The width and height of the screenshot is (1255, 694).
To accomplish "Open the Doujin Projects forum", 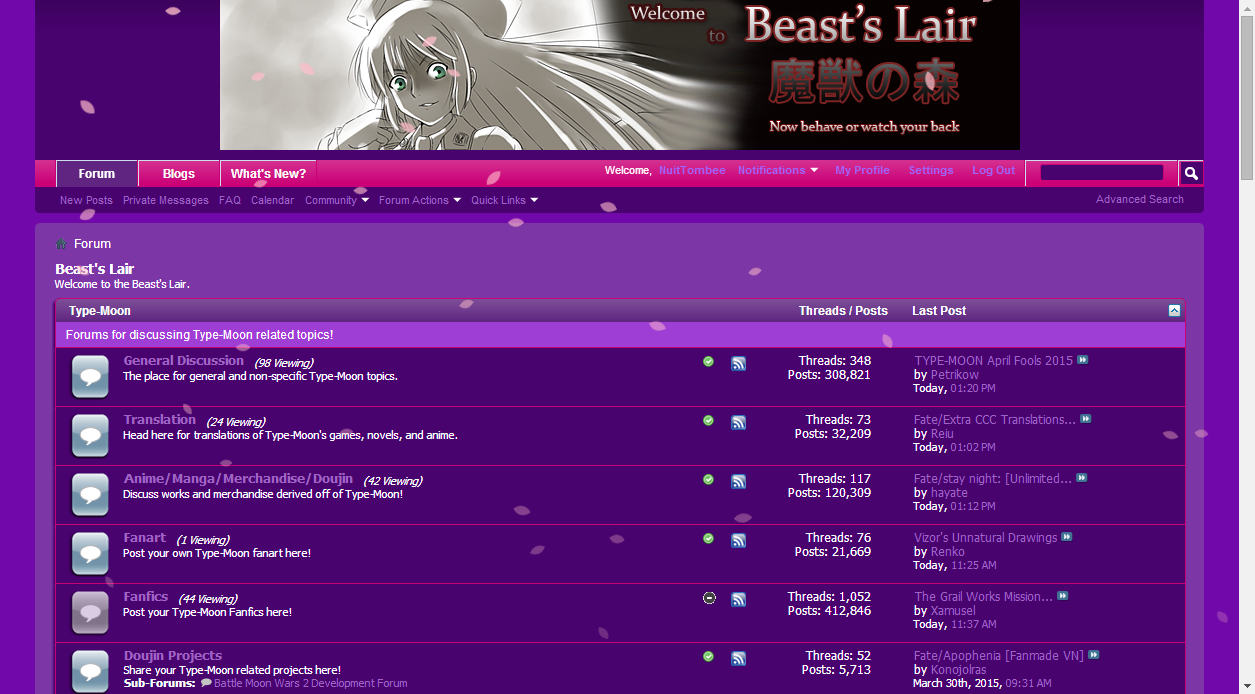I will click(x=173, y=655).
